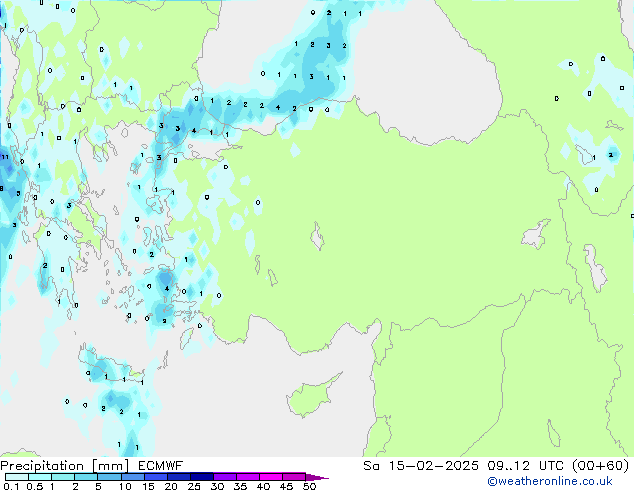The width and height of the screenshot is (634, 490).
Task: Click the ECMWF model label
Action: (x=161, y=466)
